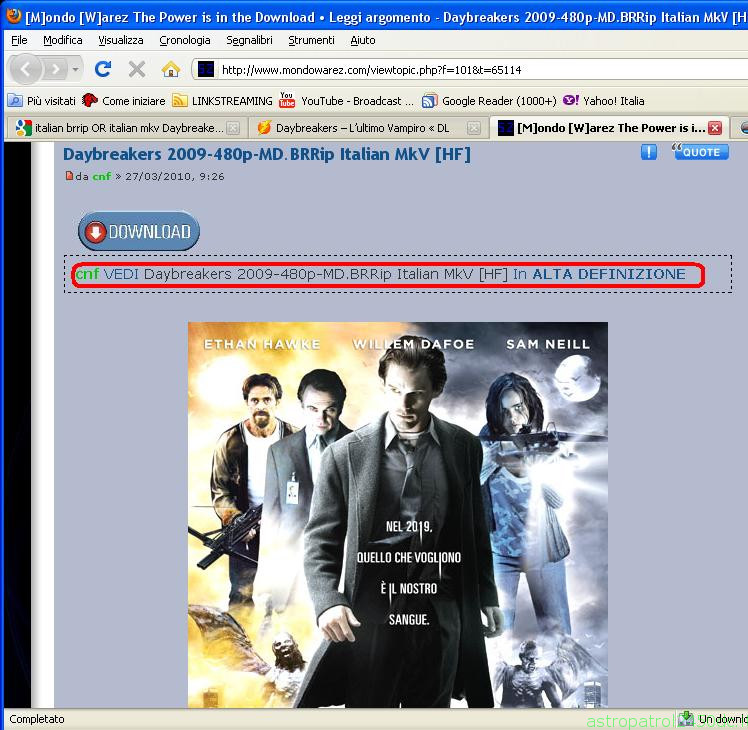This screenshot has width=748, height=730.
Task: Open the Strumenti menu
Action: 311,40
